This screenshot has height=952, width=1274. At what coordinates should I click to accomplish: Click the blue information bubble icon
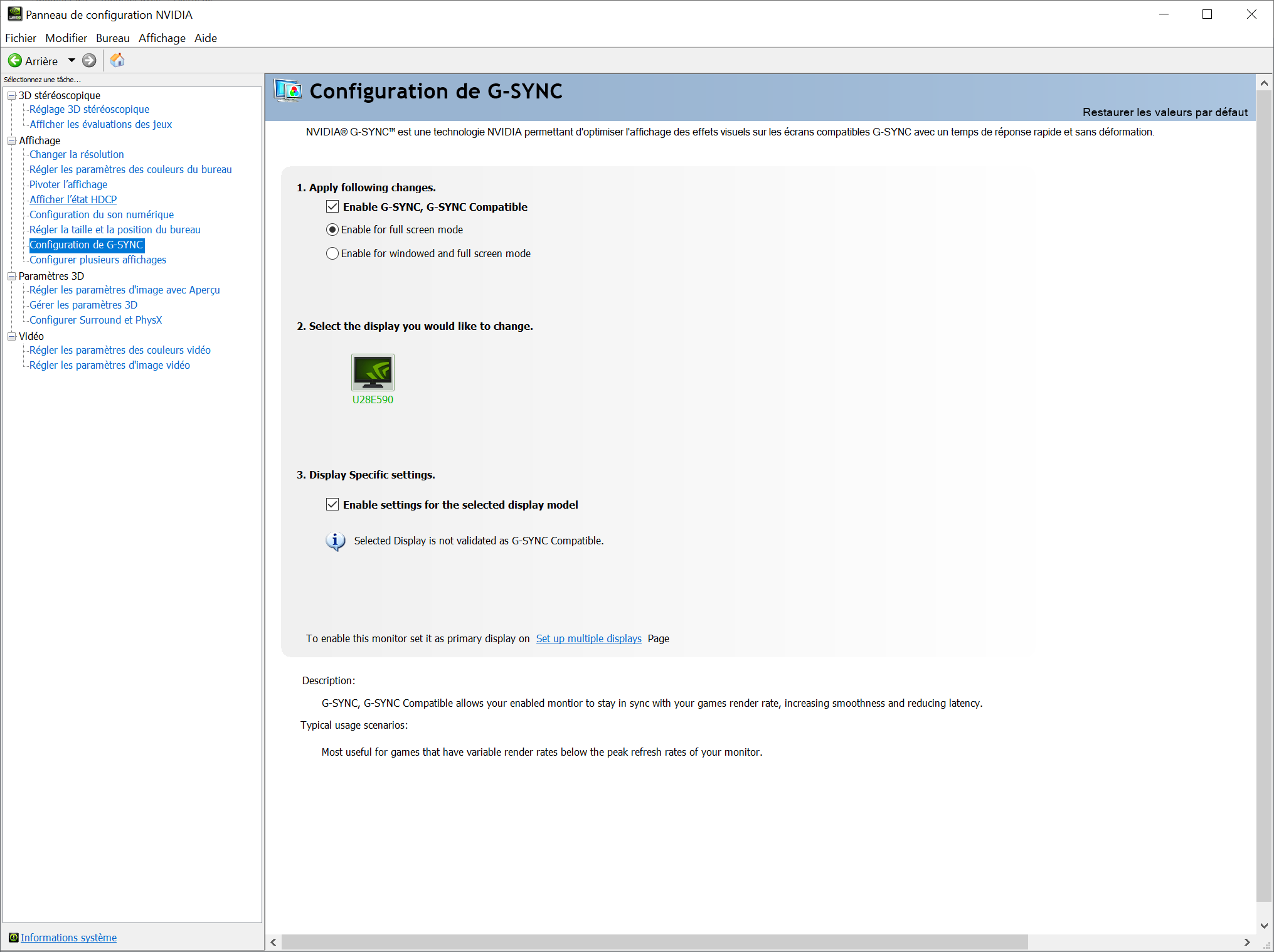pyautogui.click(x=336, y=541)
